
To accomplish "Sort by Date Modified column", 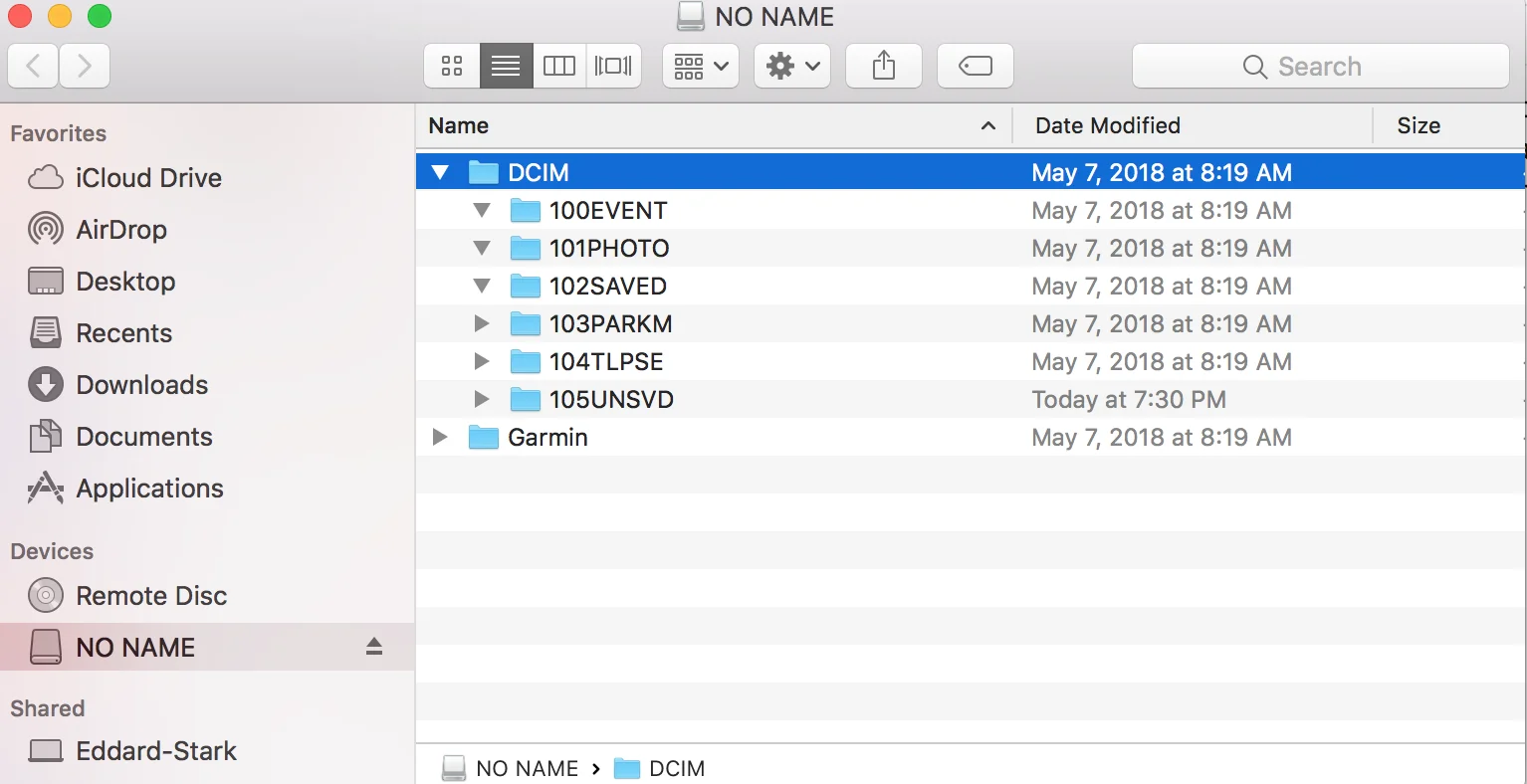I will click(x=1107, y=126).
